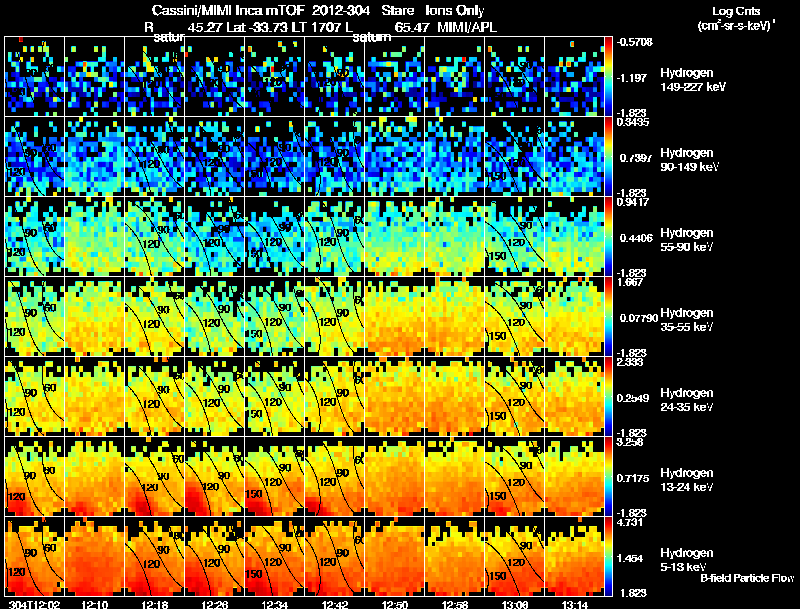The image size is (800, 609).
Task: Click the 0.2549 colorbar value
Action: 634,398
